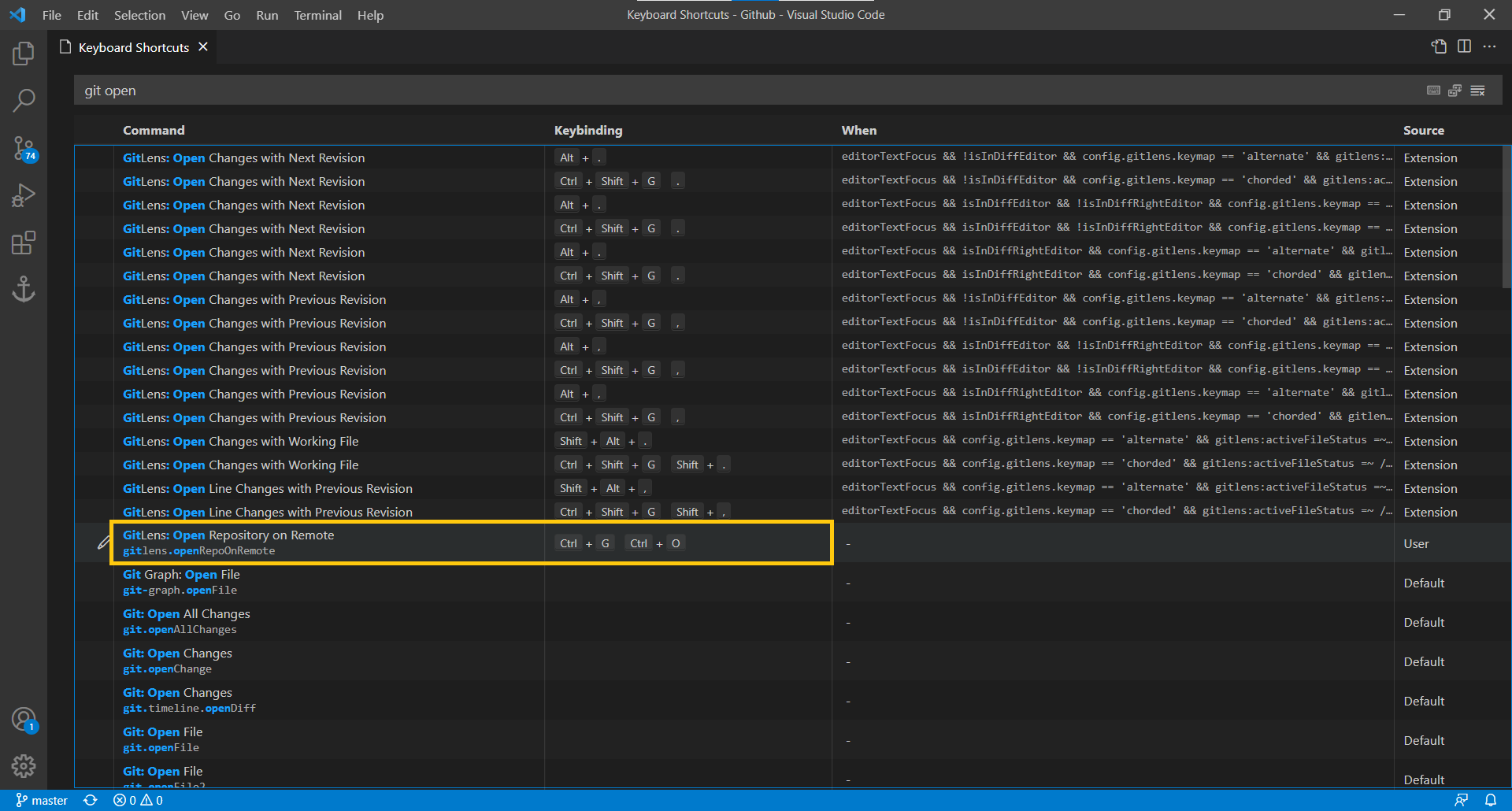The width and height of the screenshot is (1512, 811).
Task: Open Source Control view with 74 badge
Action: pyautogui.click(x=24, y=148)
